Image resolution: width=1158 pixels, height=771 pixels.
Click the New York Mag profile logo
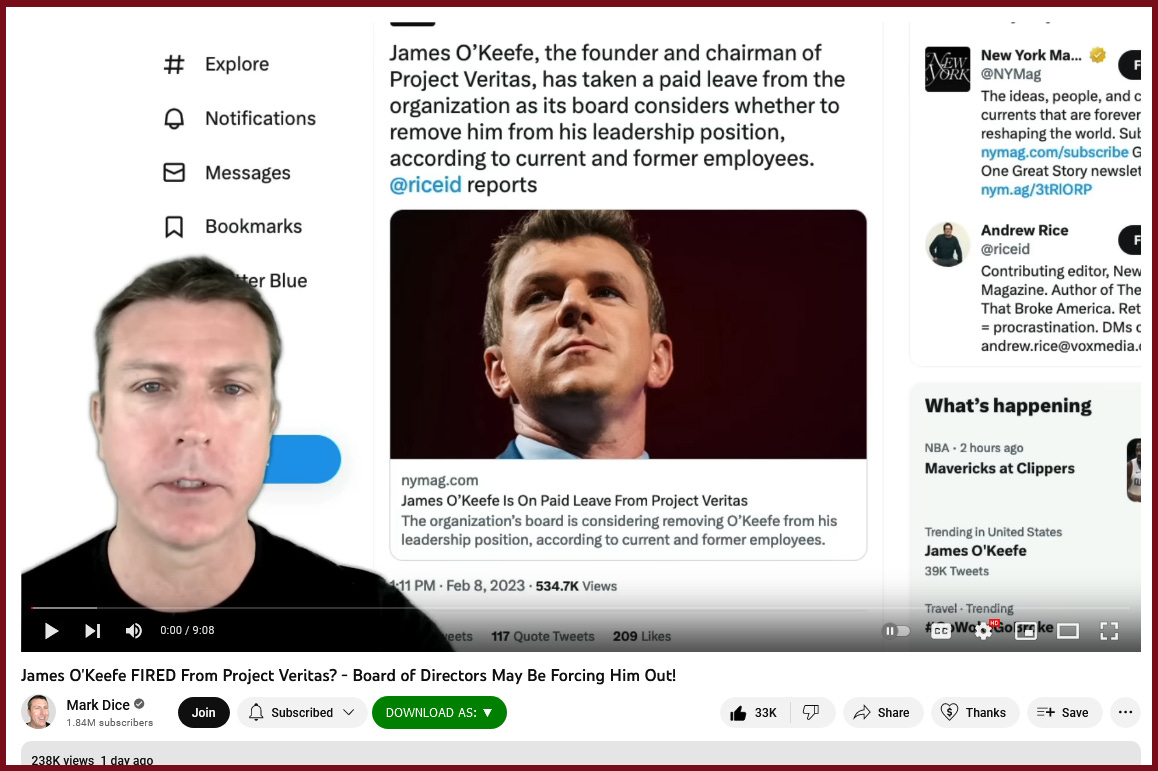pos(948,69)
